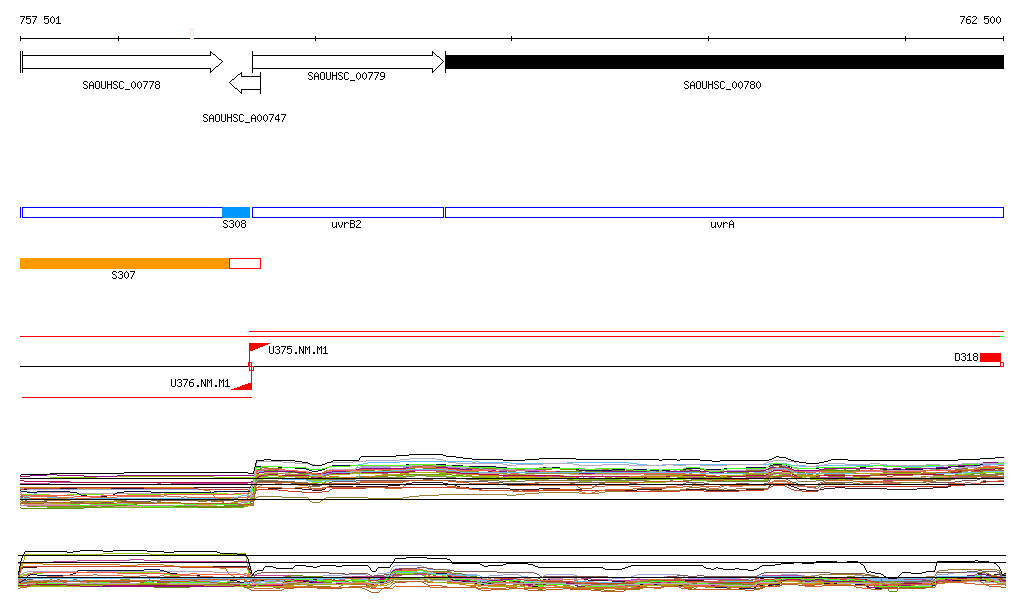
Task: Click the white red-outlined box after S307
Action: tap(245, 263)
